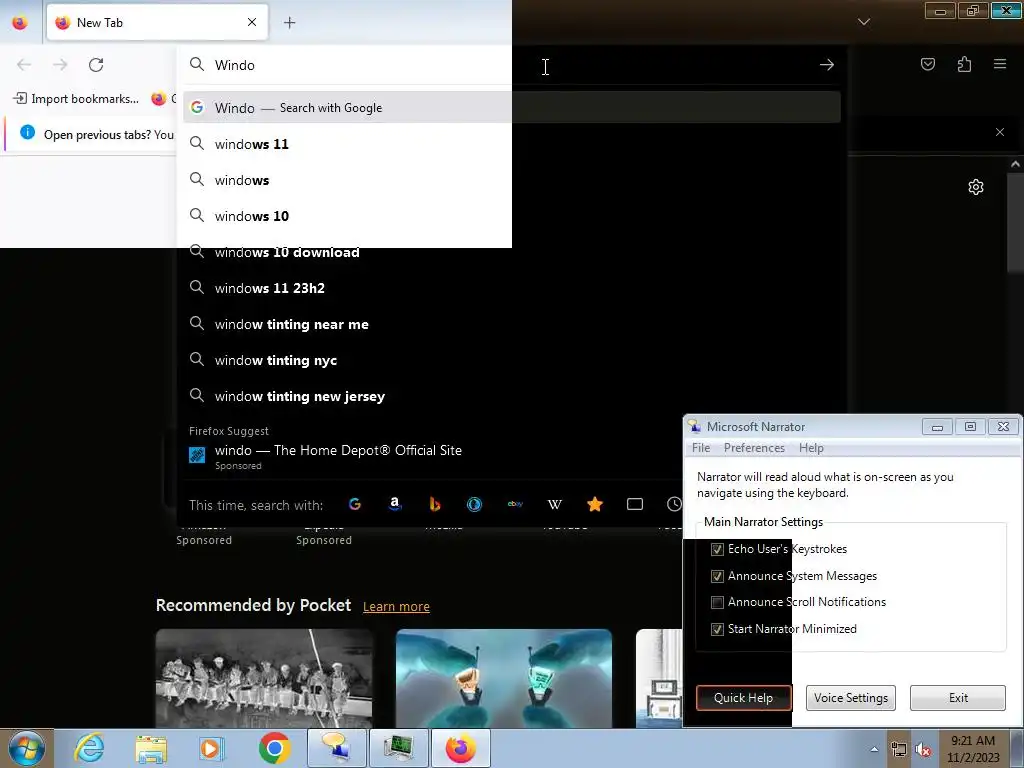The image size is (1024, 768).
Task: Open Google Chrome from the taskbar
Action: (x=274, y=748)
